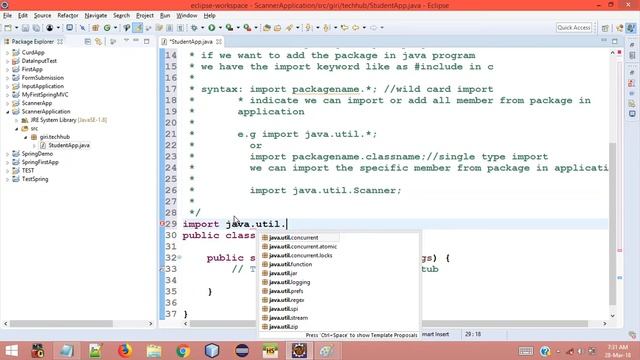Image resolution: width=640 pixels, height=360 pixels.
Task: Open the New Java Class dropdown arrow
Action: pos(115,28)
